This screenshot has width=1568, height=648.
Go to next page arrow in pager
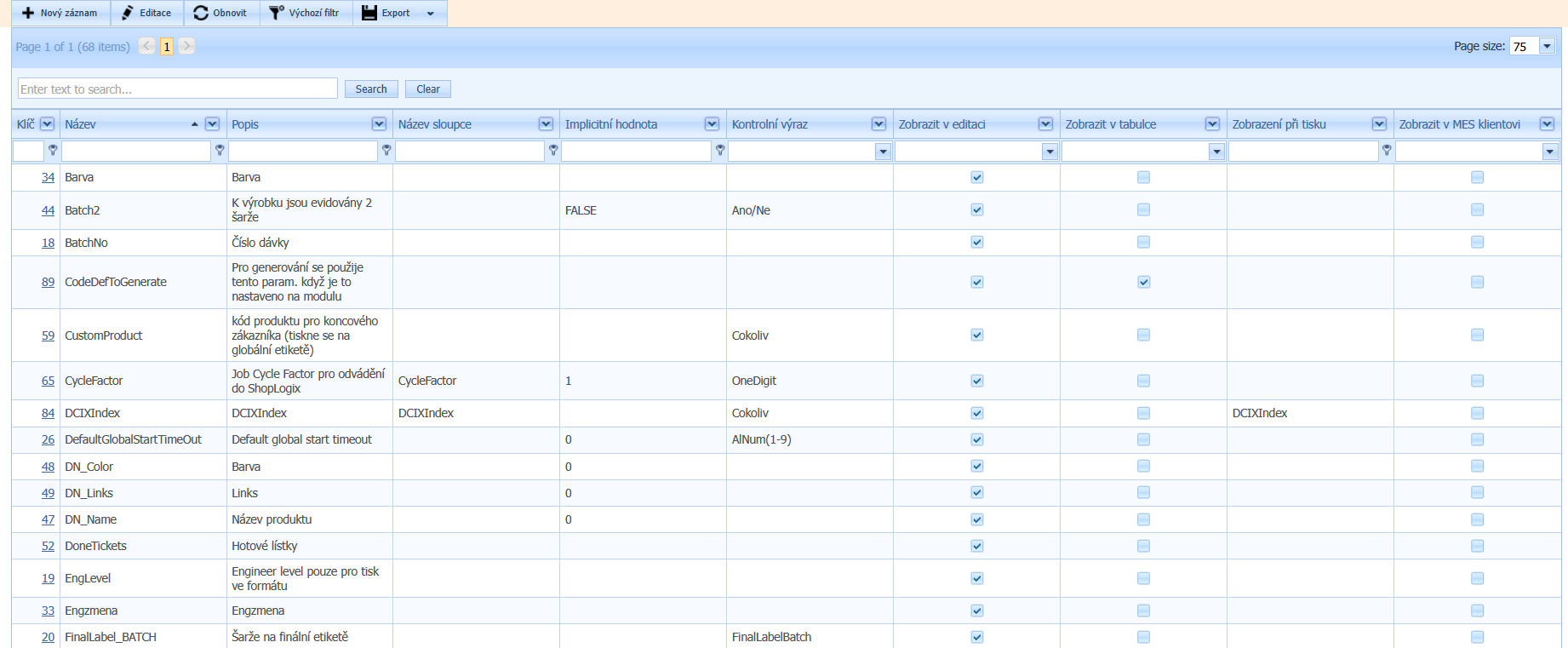(x=186, y=46)
